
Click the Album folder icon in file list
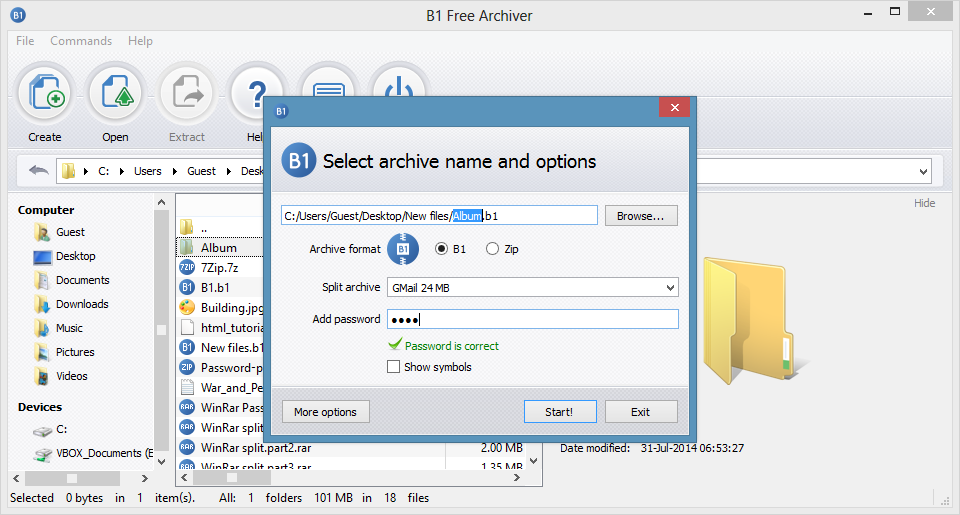187,247
